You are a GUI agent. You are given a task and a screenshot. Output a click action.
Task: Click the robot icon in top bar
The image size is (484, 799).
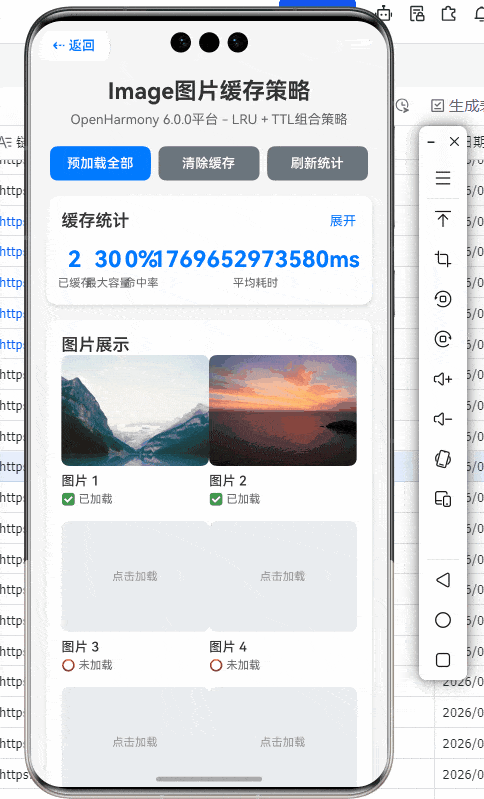384,13
